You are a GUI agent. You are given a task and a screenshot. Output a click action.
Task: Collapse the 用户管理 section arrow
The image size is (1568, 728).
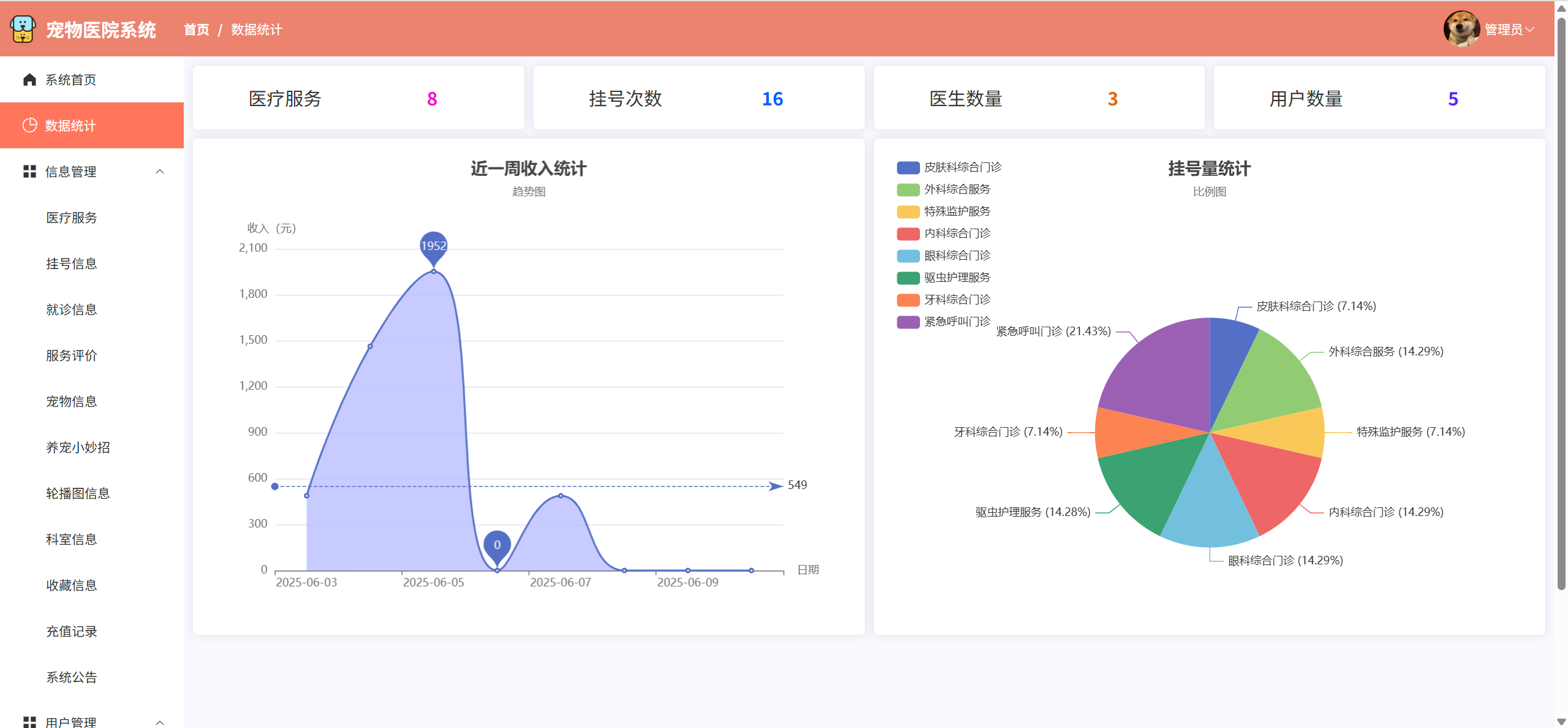(160, 722)
